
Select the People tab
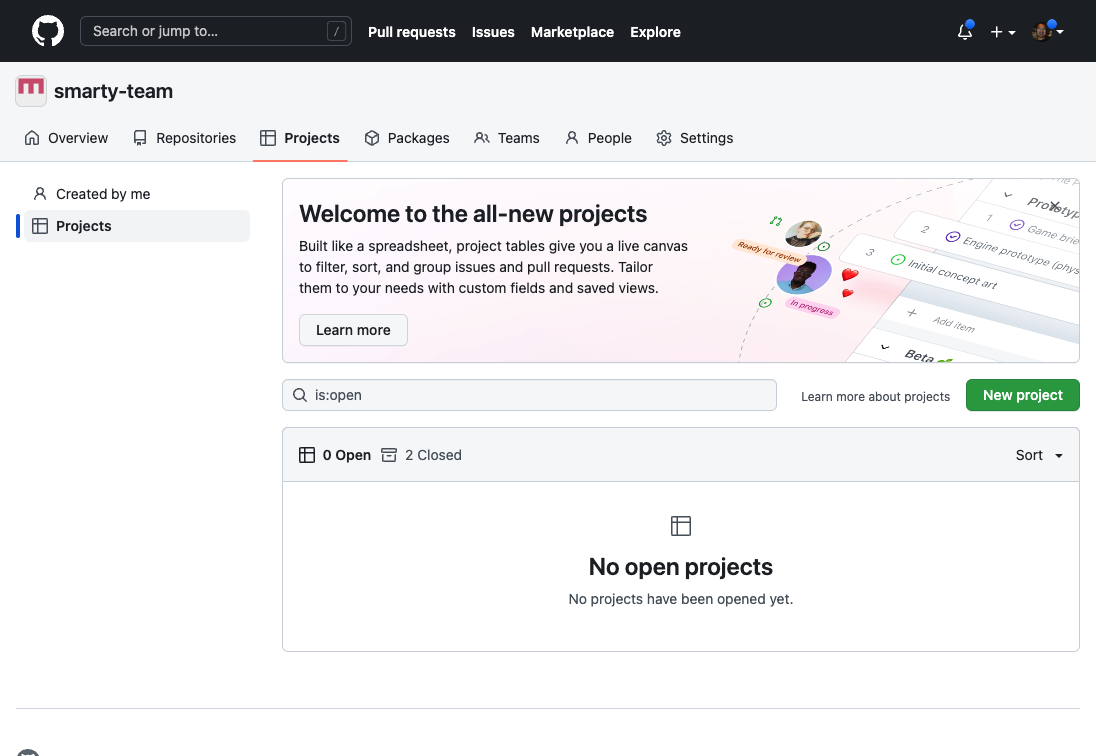tap(598, 138)
